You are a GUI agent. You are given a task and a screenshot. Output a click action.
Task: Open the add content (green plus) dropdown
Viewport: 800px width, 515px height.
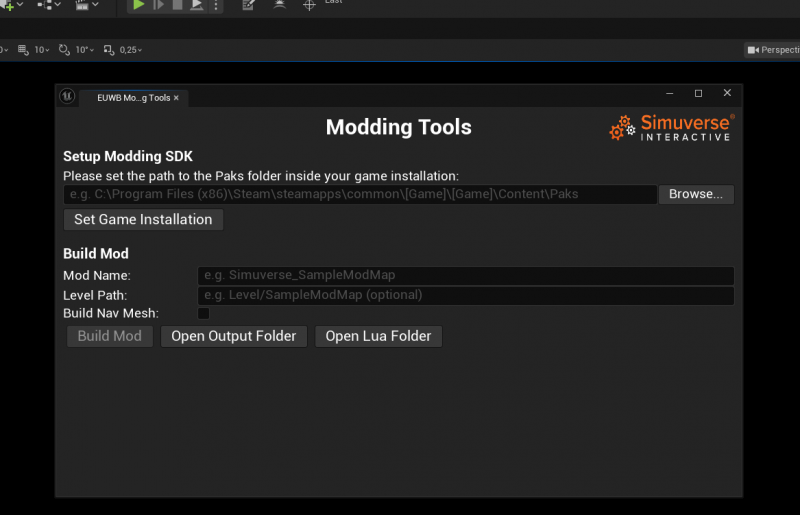point(11,5)
